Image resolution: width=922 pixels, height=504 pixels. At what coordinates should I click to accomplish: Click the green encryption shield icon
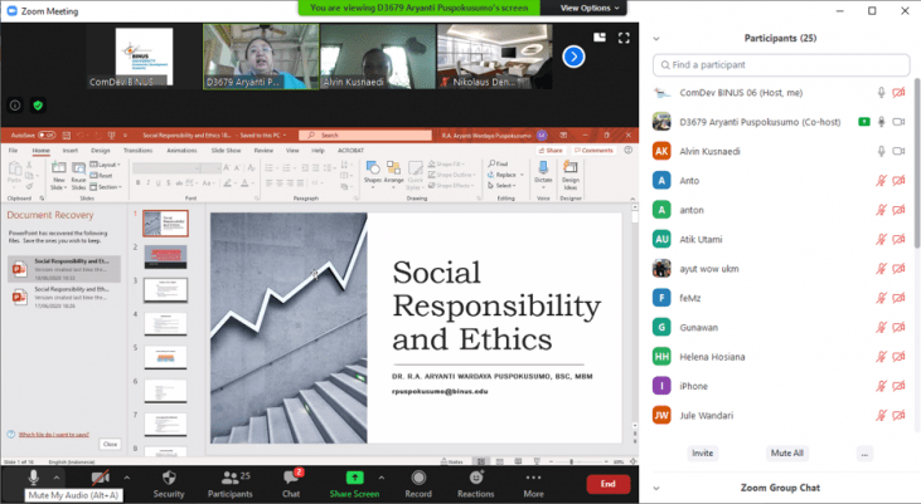pyautogui.click(x=38, y=105)
